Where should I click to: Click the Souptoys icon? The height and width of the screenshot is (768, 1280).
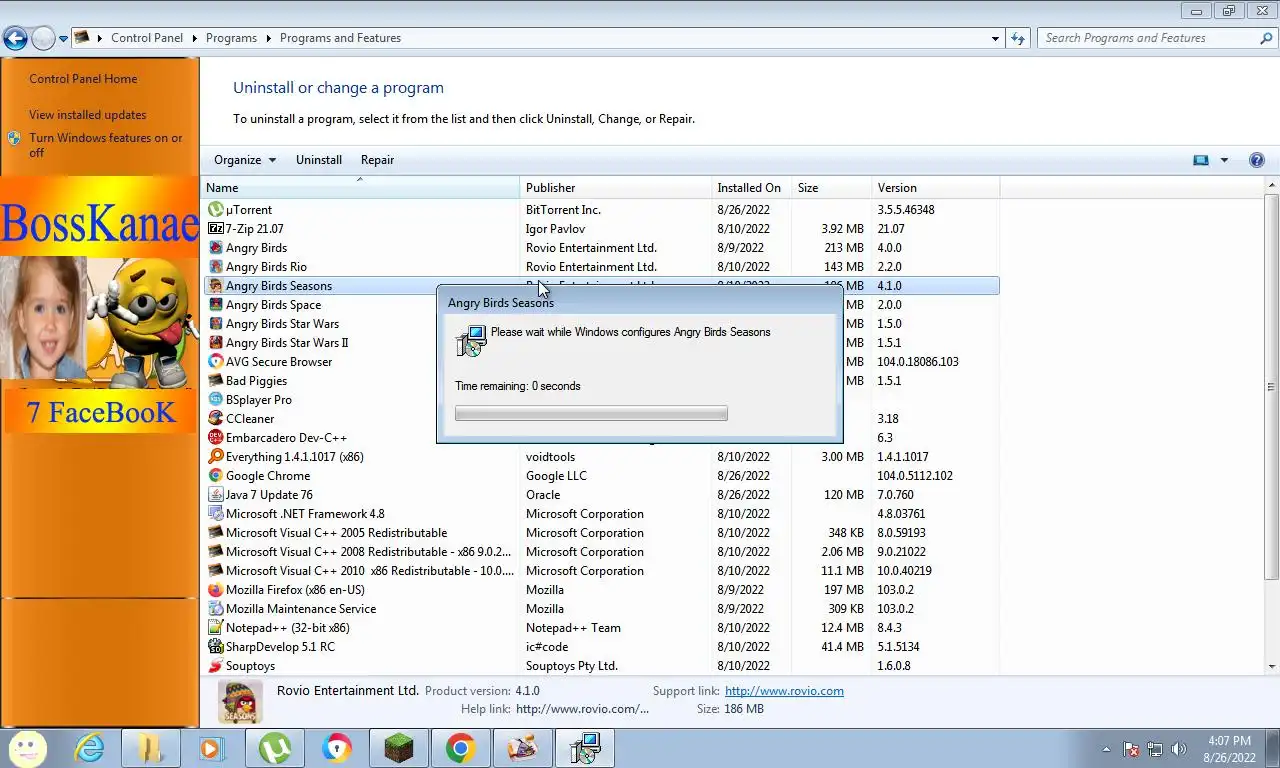tap(215, 666)
